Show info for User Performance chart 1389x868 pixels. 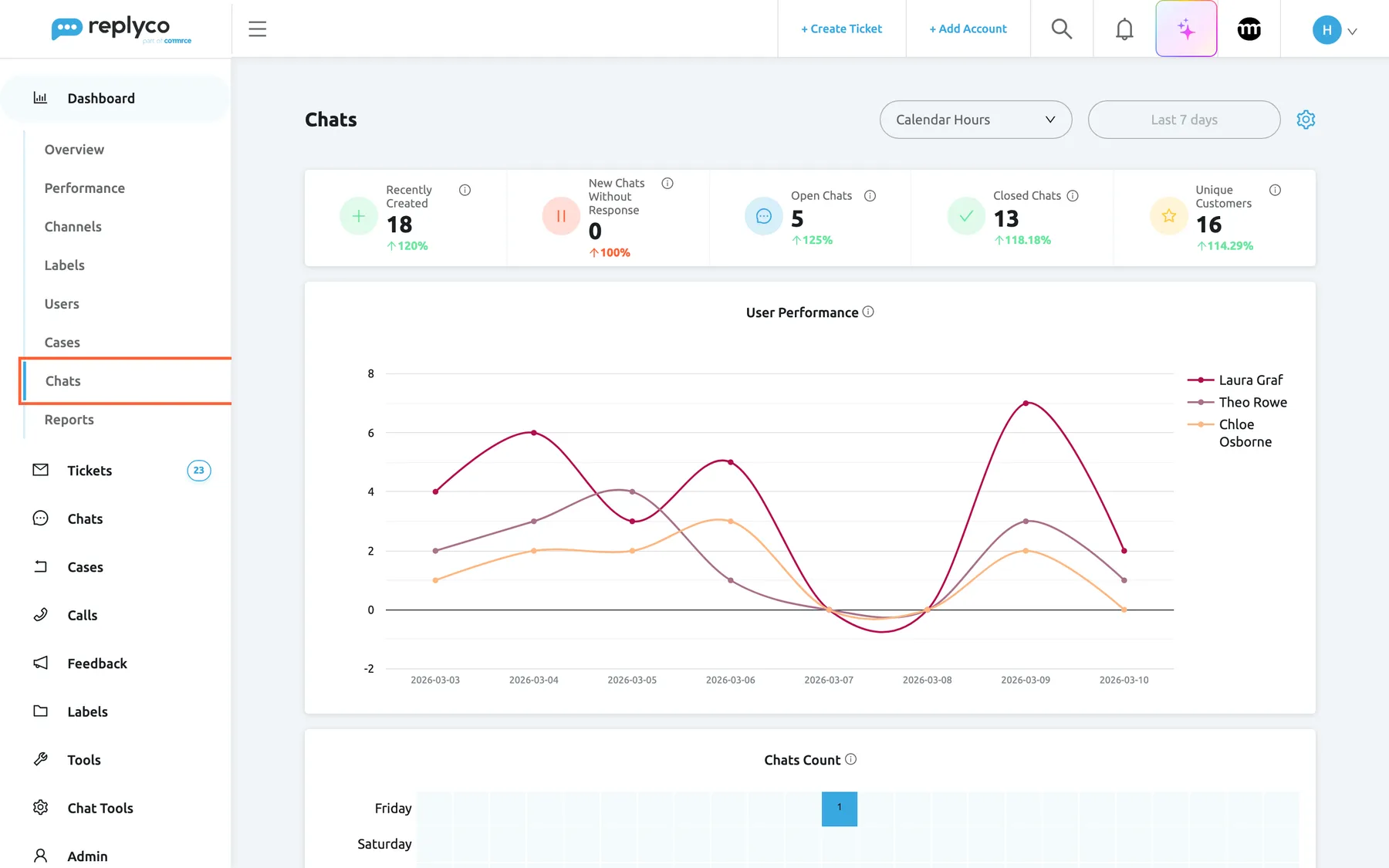coord(868,312)
